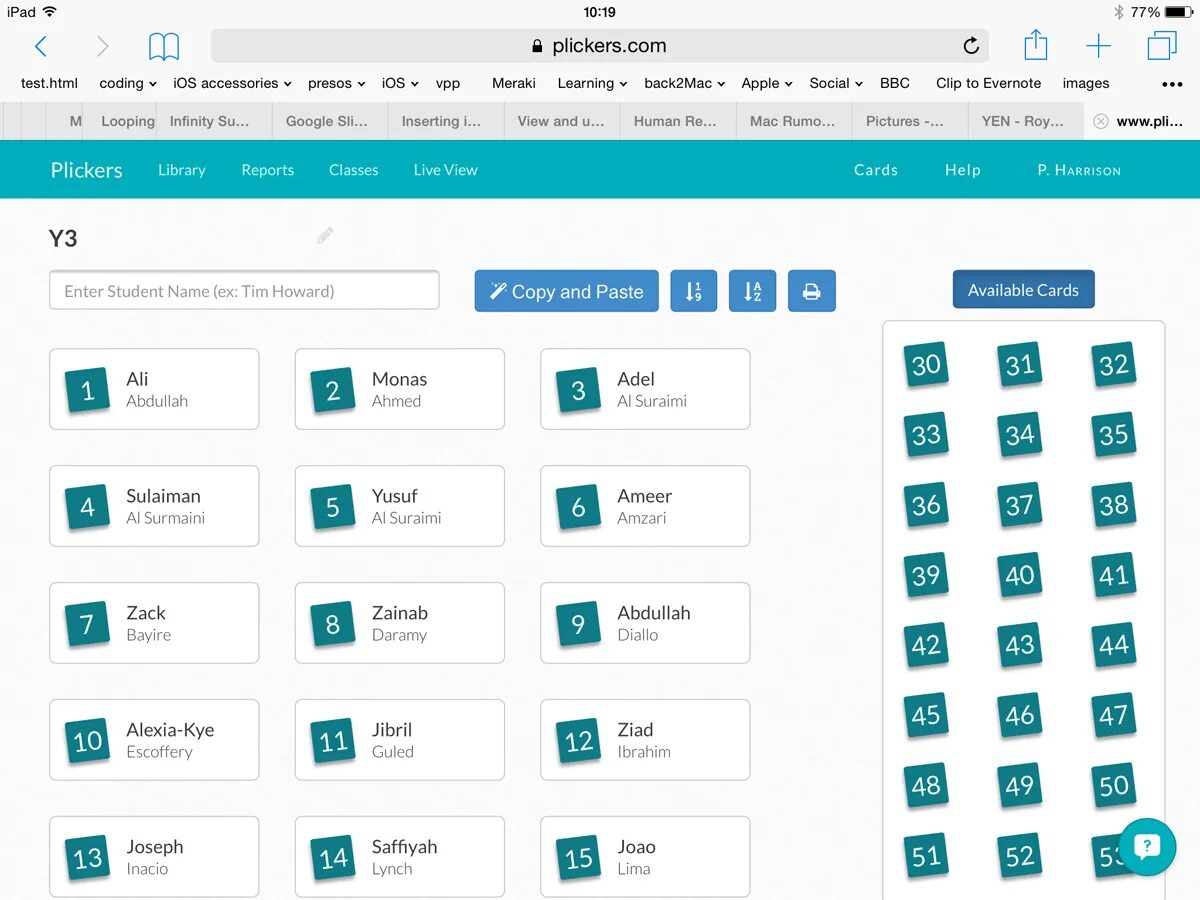Open the help chat bubble icon
1200x900 pixels.
(x=1147, y=847)
